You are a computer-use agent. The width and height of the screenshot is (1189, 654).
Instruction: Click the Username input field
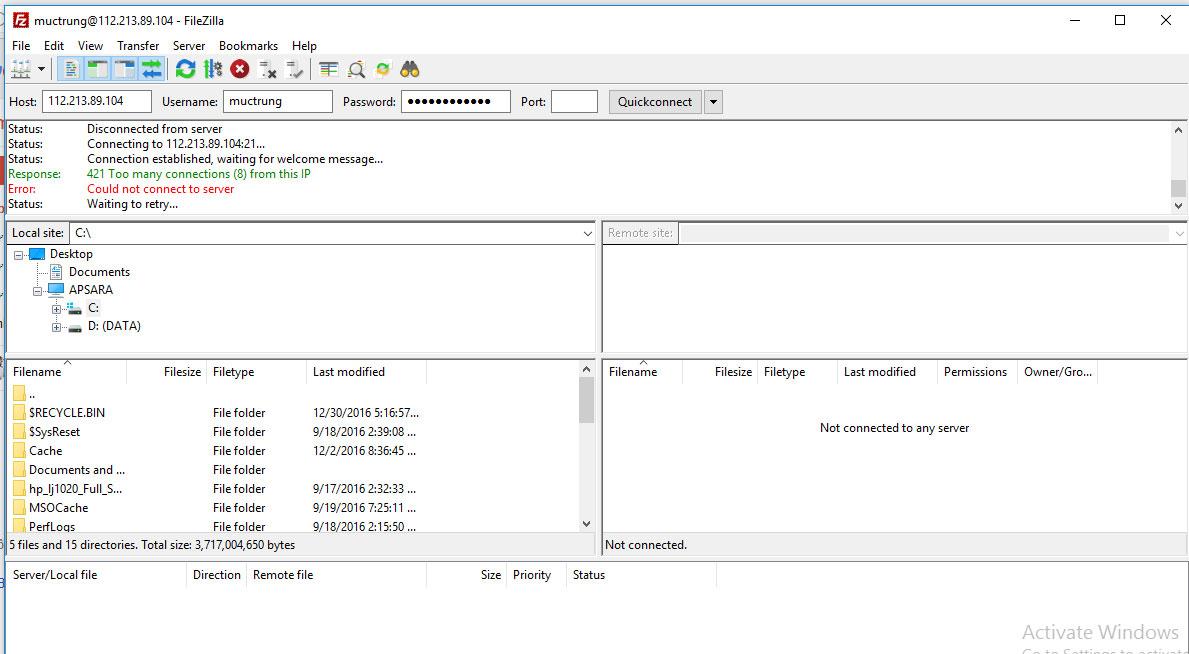pos(278,102)
